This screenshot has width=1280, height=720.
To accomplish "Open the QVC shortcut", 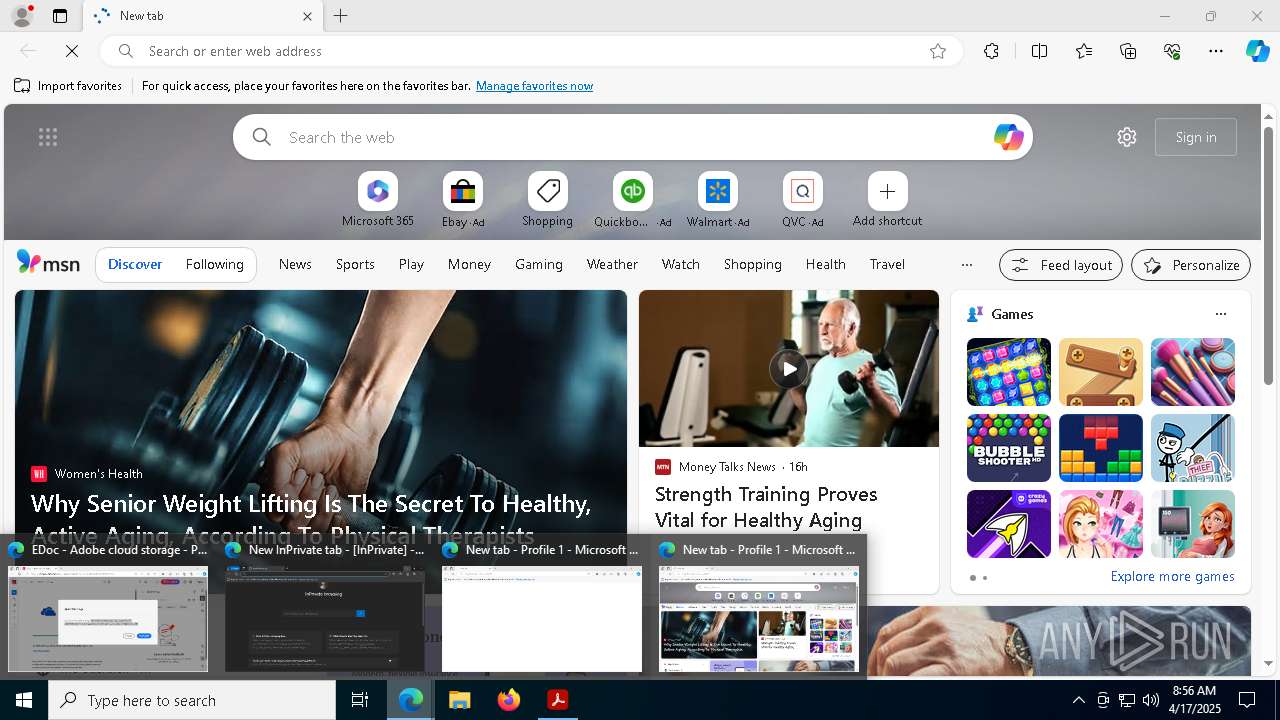I will (x=802, y=200).
